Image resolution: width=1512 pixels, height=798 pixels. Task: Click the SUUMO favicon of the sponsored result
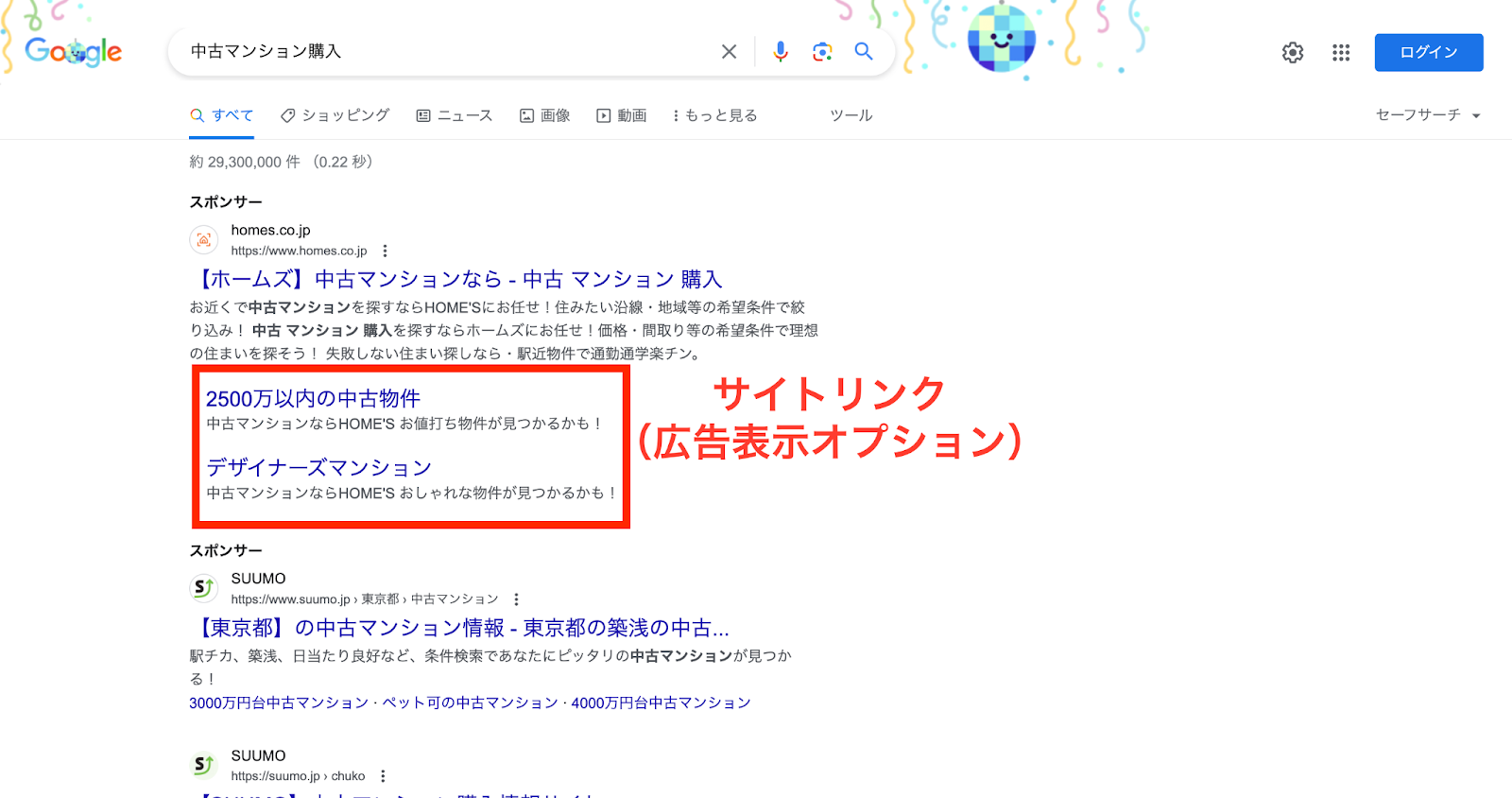coord(204,589)
